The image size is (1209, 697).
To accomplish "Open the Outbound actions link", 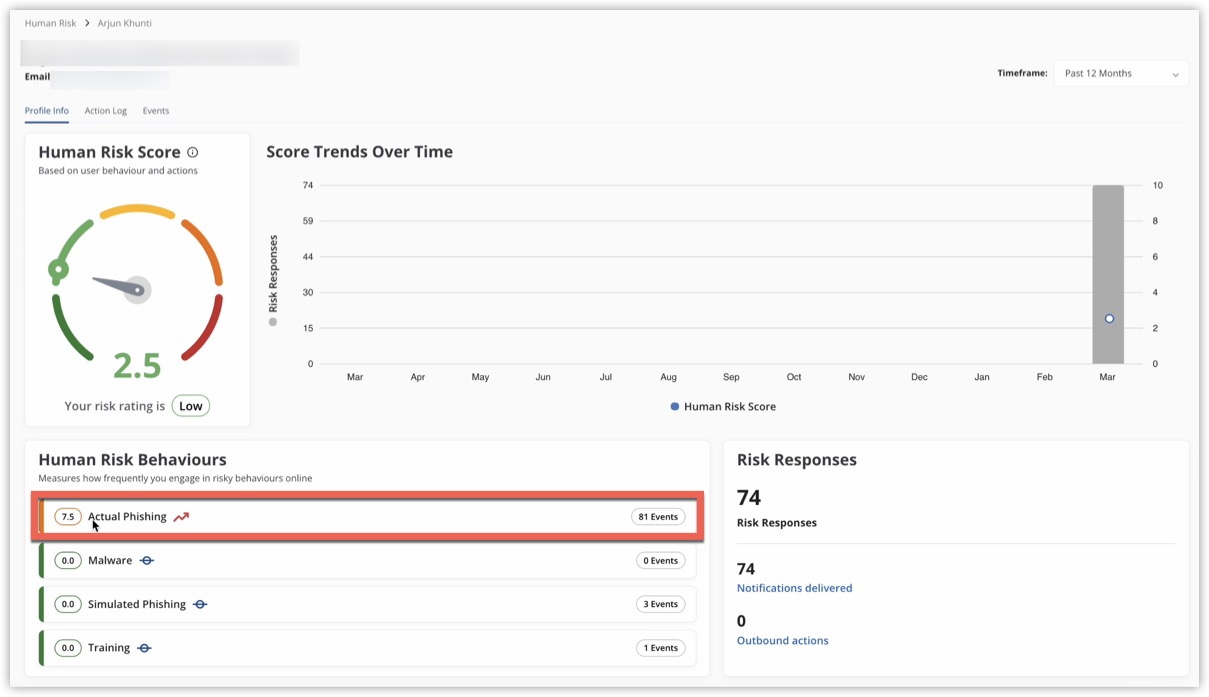I will pyautogui.click(x=782, y=640).
